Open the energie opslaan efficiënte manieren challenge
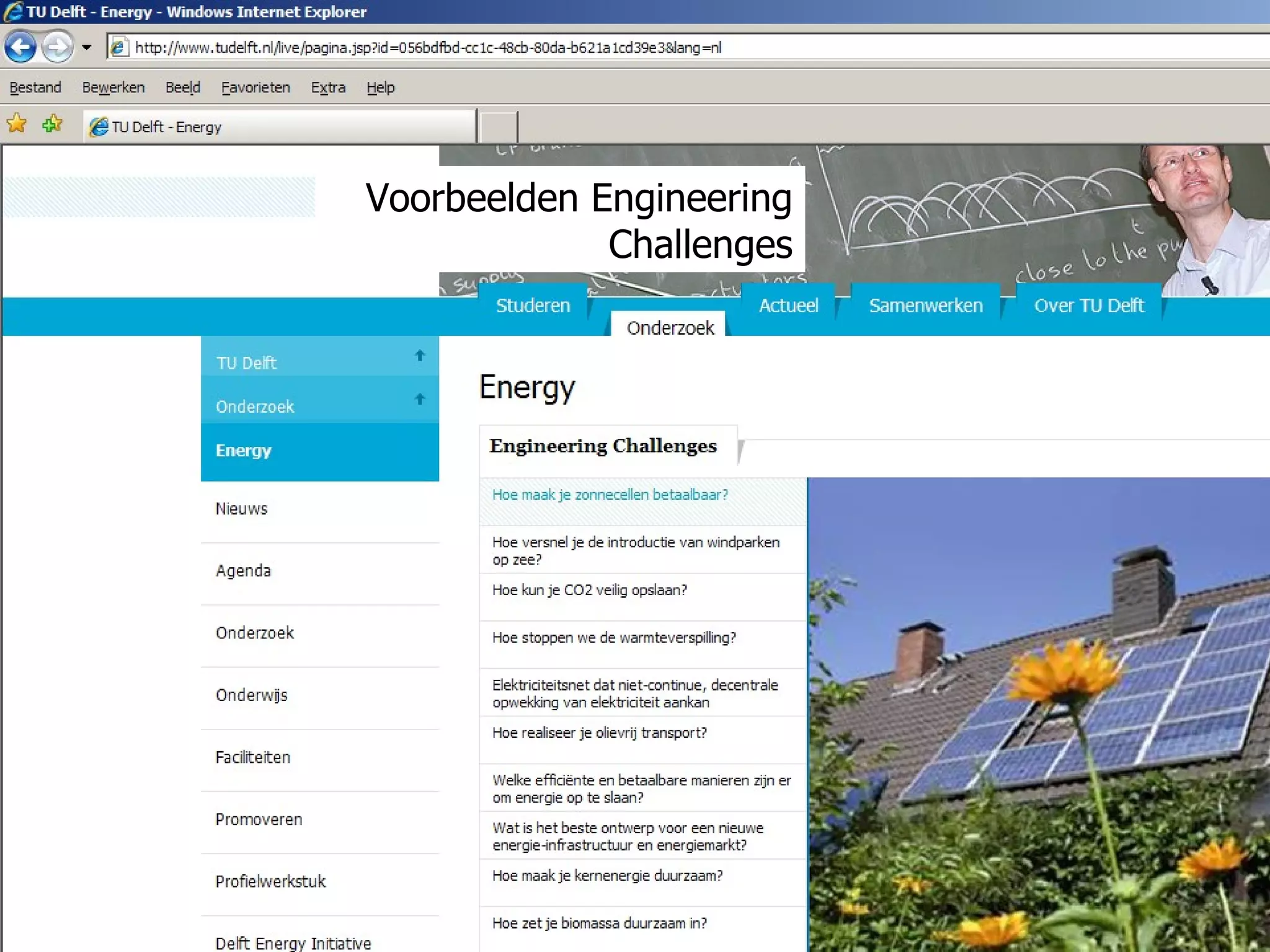The width and height of the screenshot is (1270, 952). [x=643, y=788]
